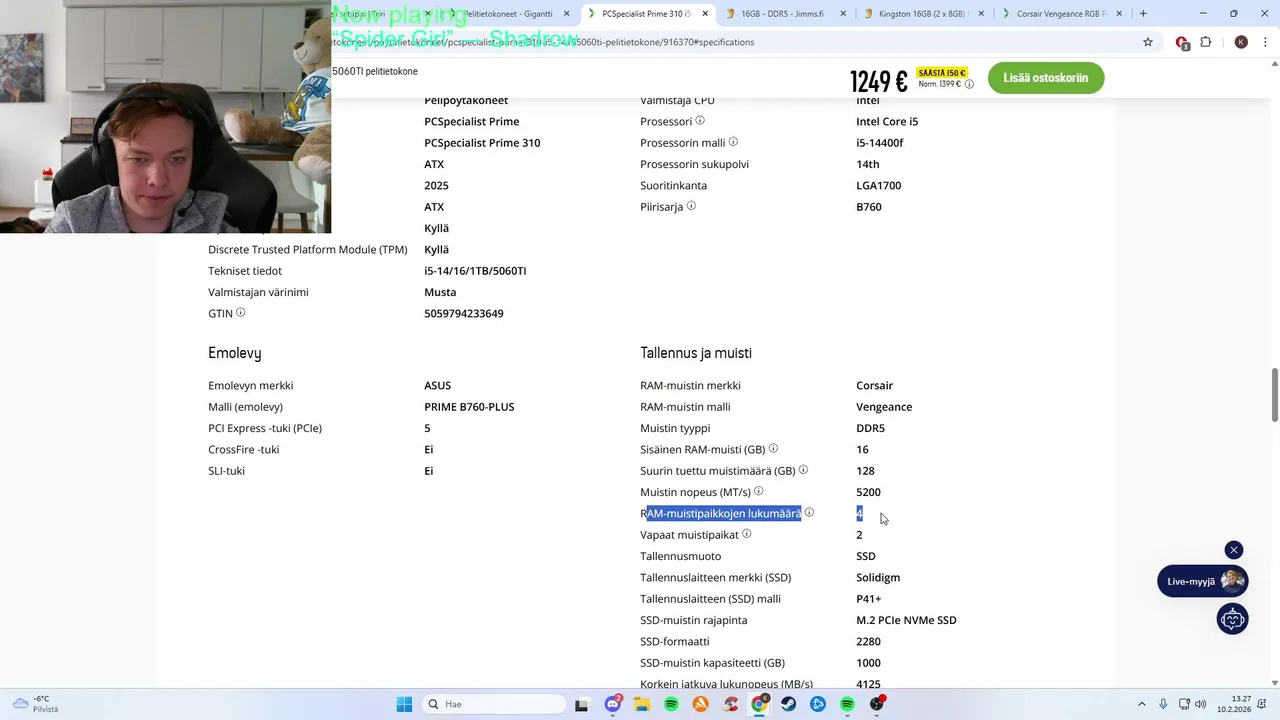Open Google Chrome taskbar icon
Screen dimensions: 1280x720
(x=760, y=704)
